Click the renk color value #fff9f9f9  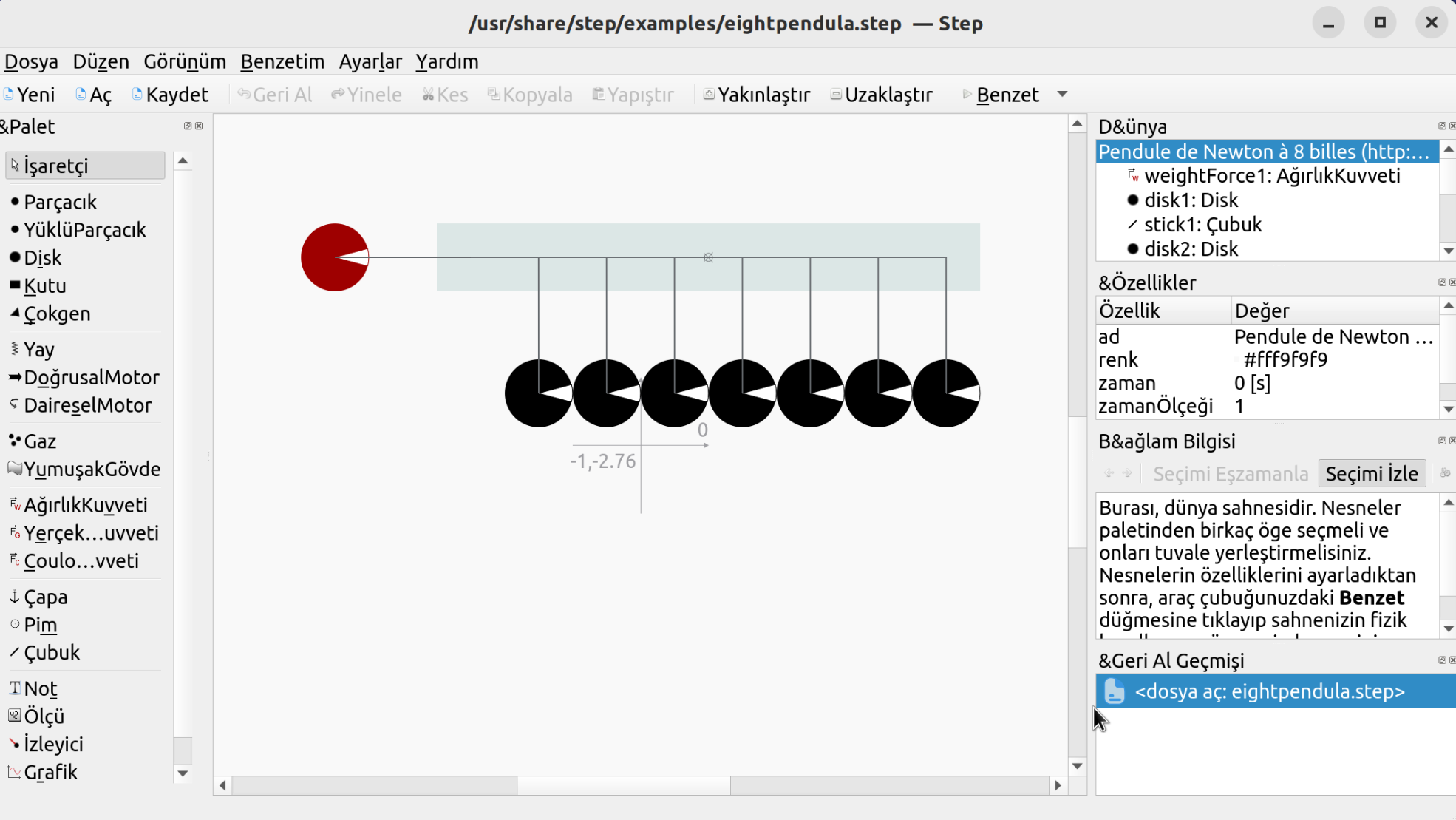point(1285,360)
